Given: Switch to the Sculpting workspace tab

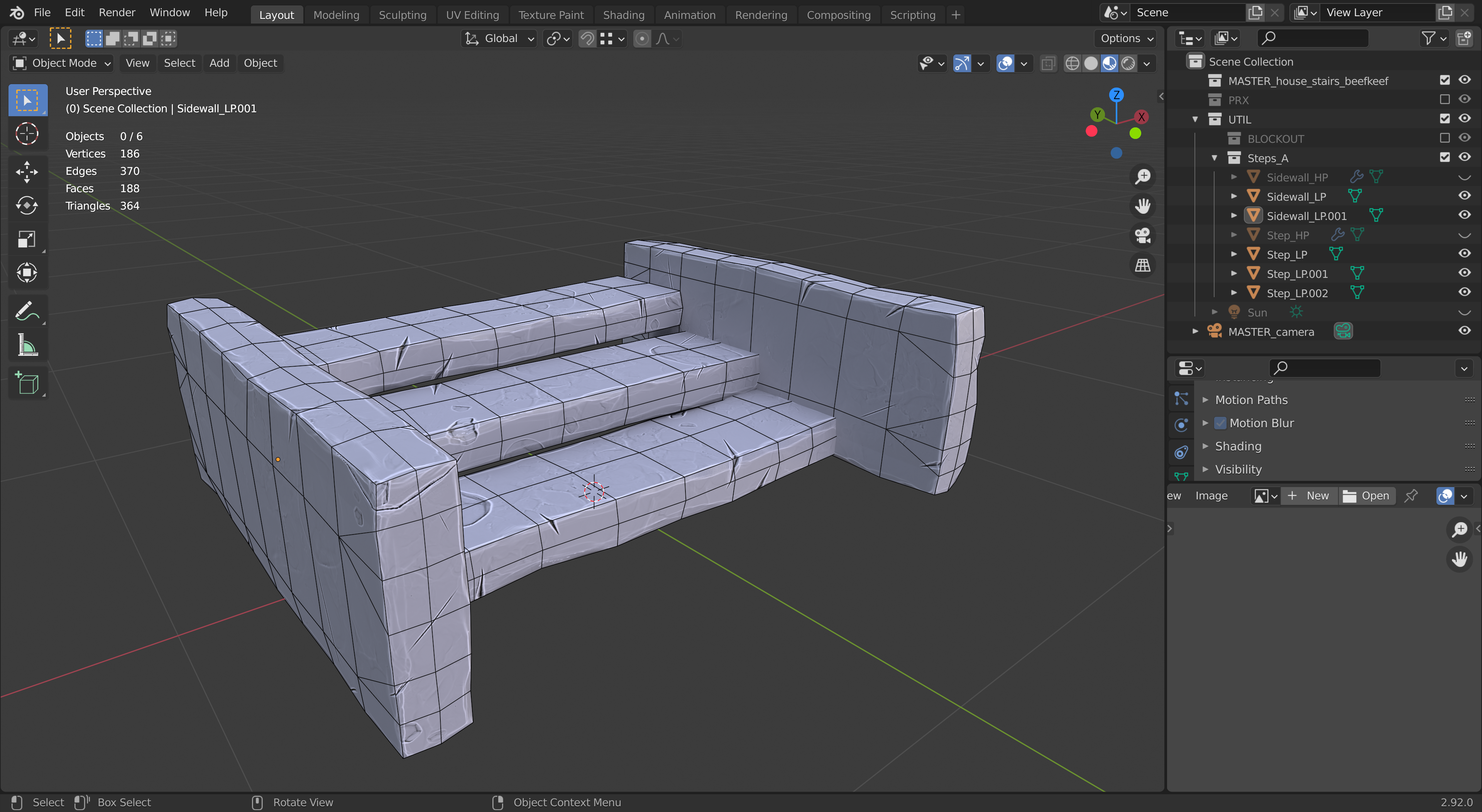Looking at the screenshot, I should tap(402, 15).
